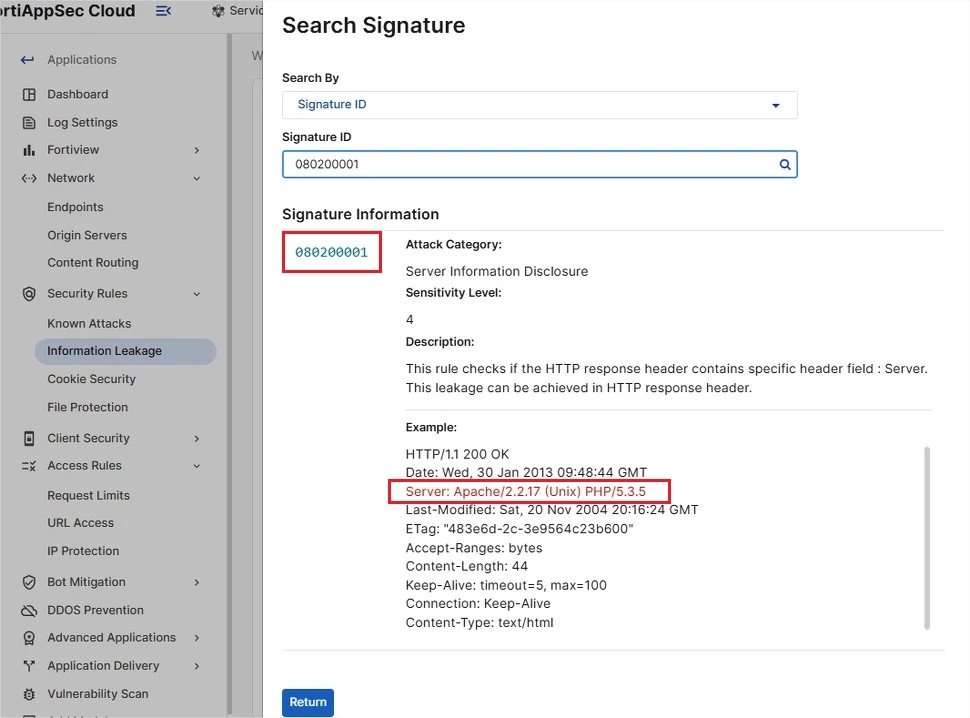
Task: Click the 'Server Information Disclosure' text
Action: click(497, 271)
